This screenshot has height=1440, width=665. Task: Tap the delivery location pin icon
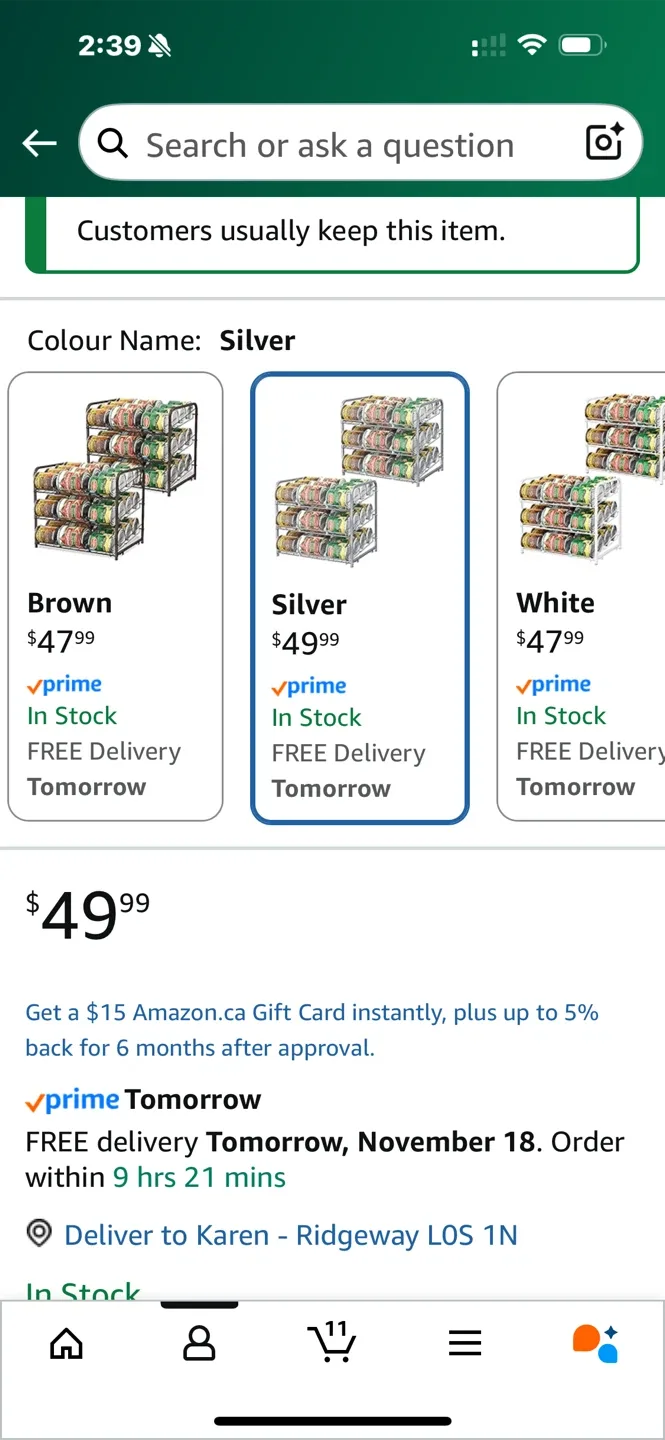[38, 1234]
